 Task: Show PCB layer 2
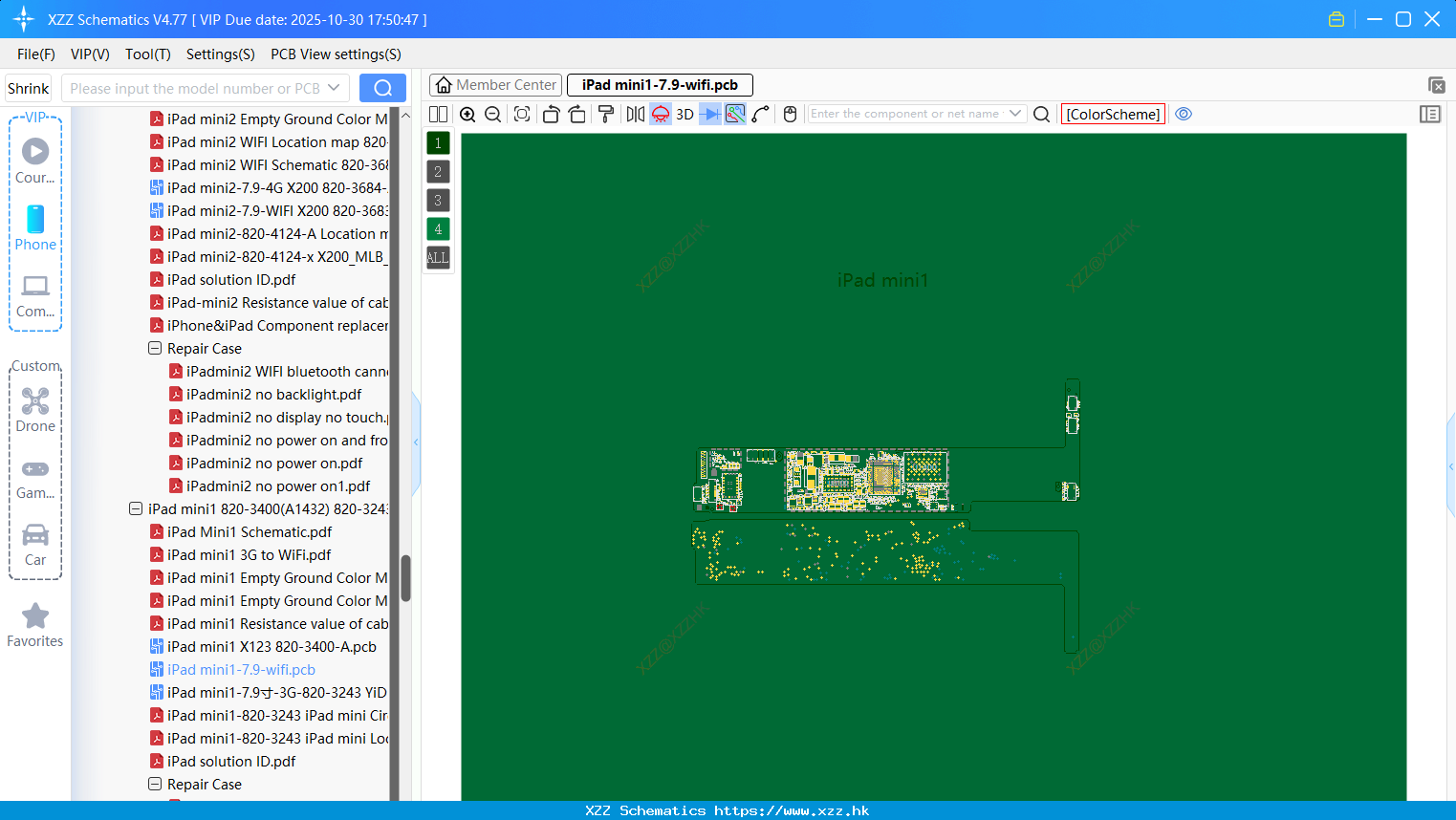pyautogui.click(x=438, y=171)
